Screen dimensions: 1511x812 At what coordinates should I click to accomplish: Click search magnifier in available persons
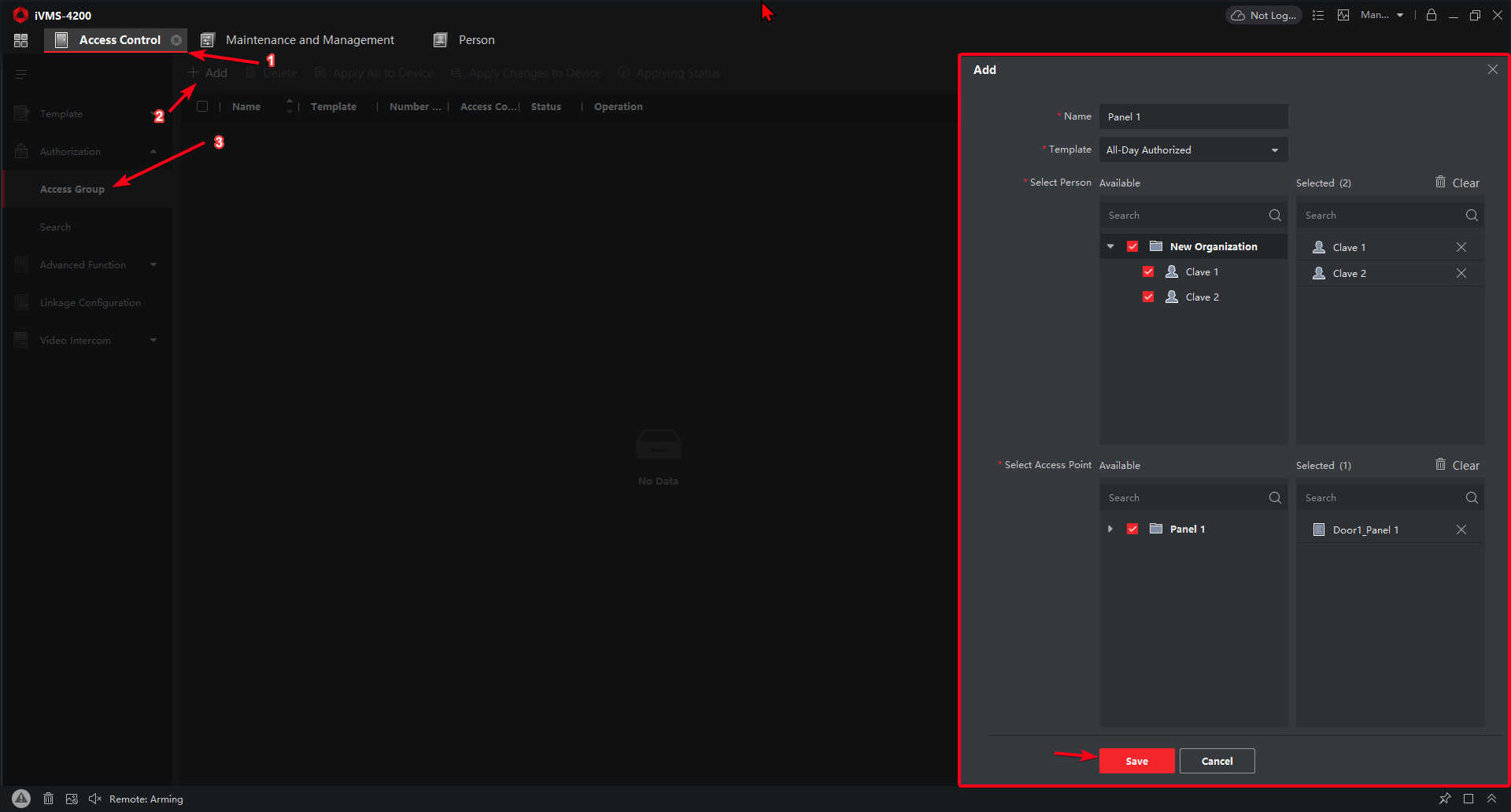[x=1275, y=215]
